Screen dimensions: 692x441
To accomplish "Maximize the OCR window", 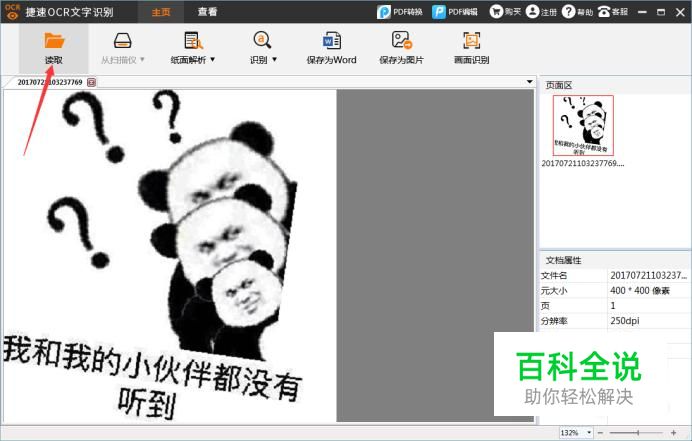I will pyautogui.click(x=661, y=12).
